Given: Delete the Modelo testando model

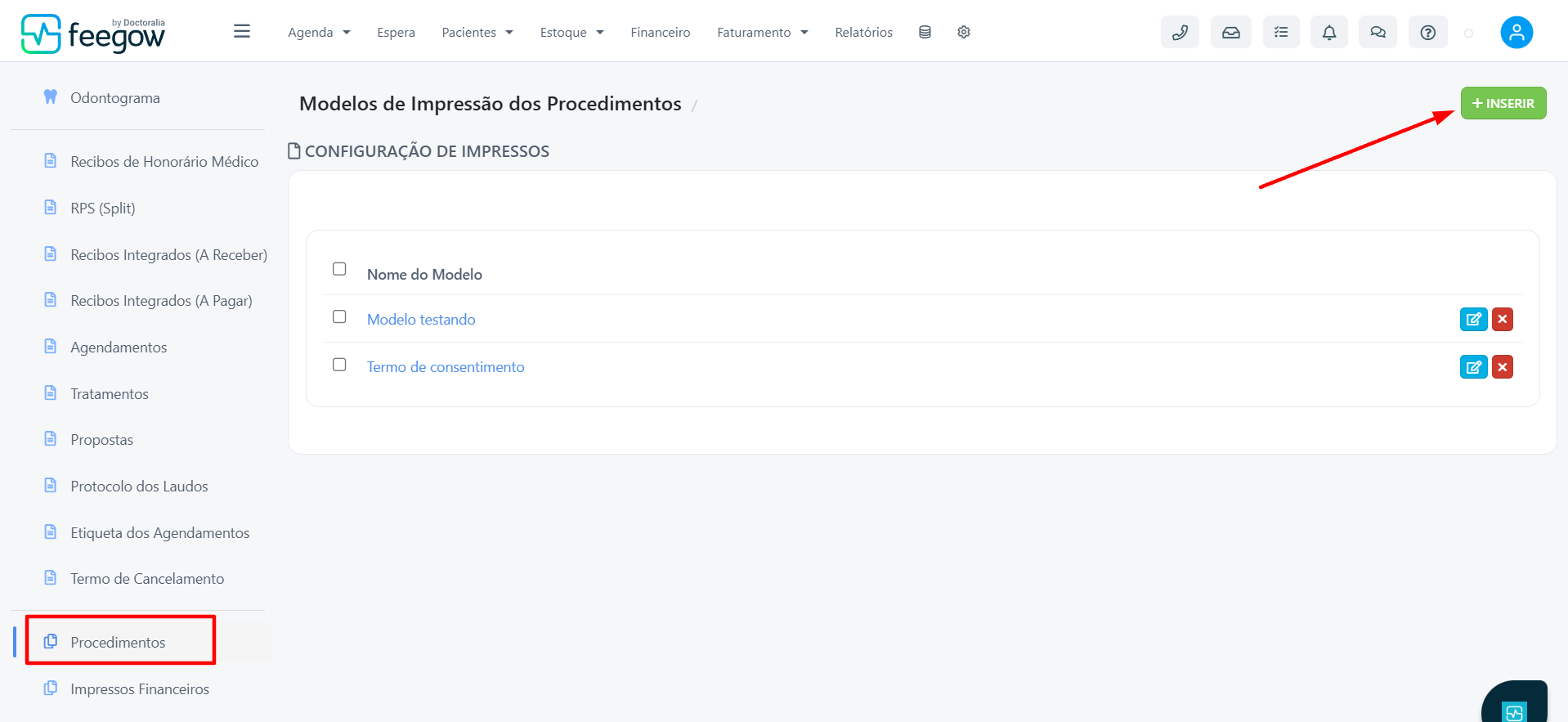Looking at the screenshot, I should coord(1503,319).
